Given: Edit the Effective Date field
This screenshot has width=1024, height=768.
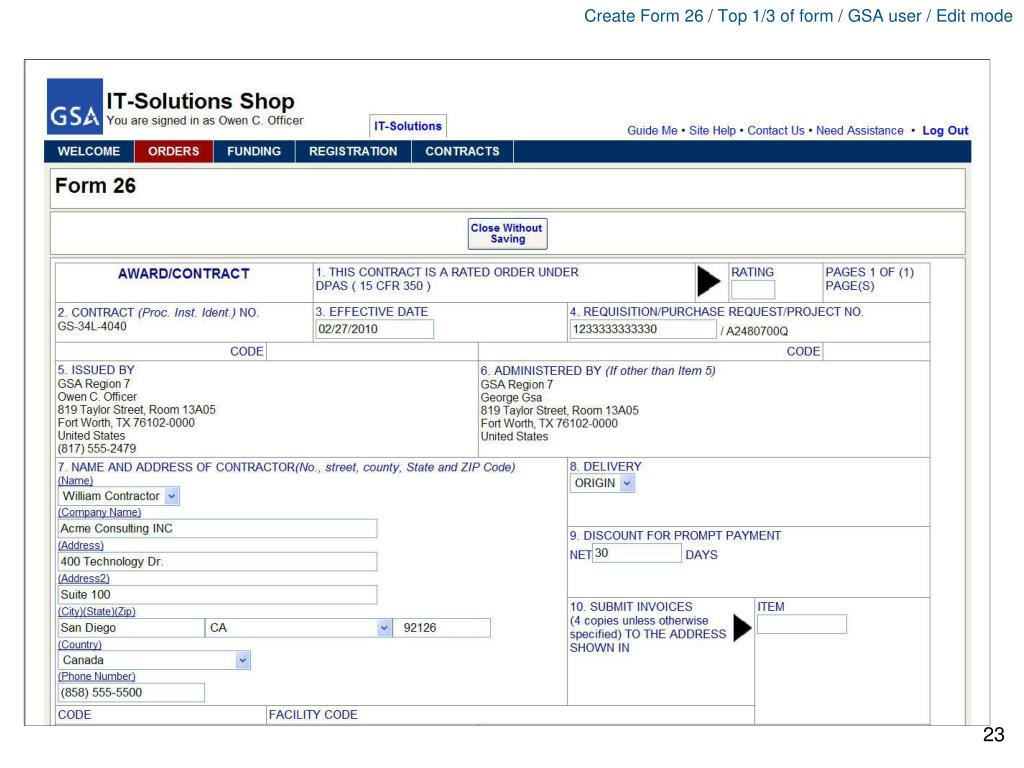Looking at the screenshot, I should (374, 329).
